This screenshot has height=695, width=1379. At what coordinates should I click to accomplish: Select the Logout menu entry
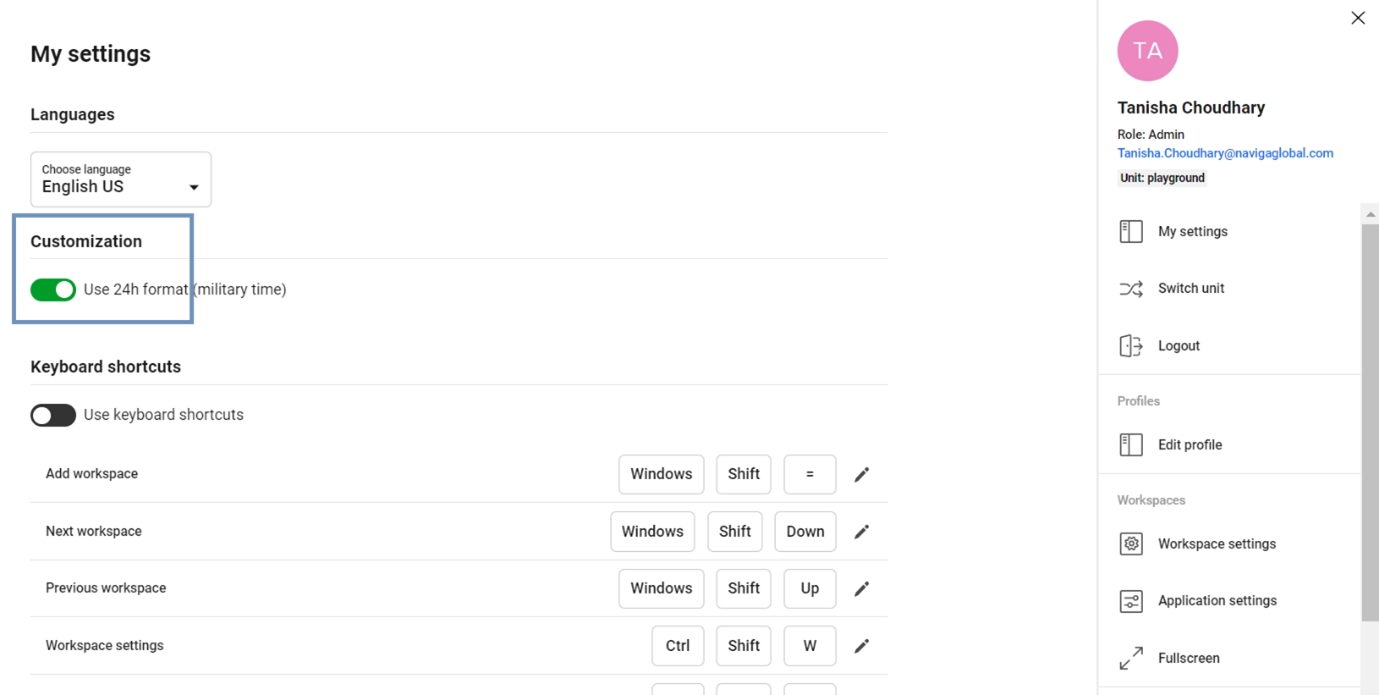pyautogui.click(x=1178, y=346)
